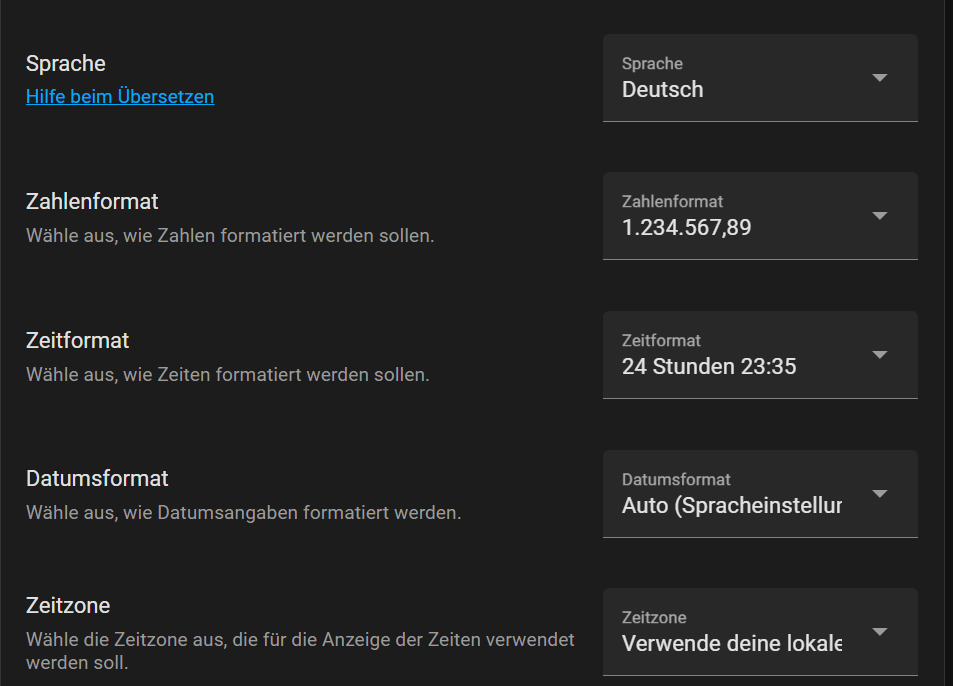
Task: Click the Zeitformat setting heading
Action: (x=78, y=341)
